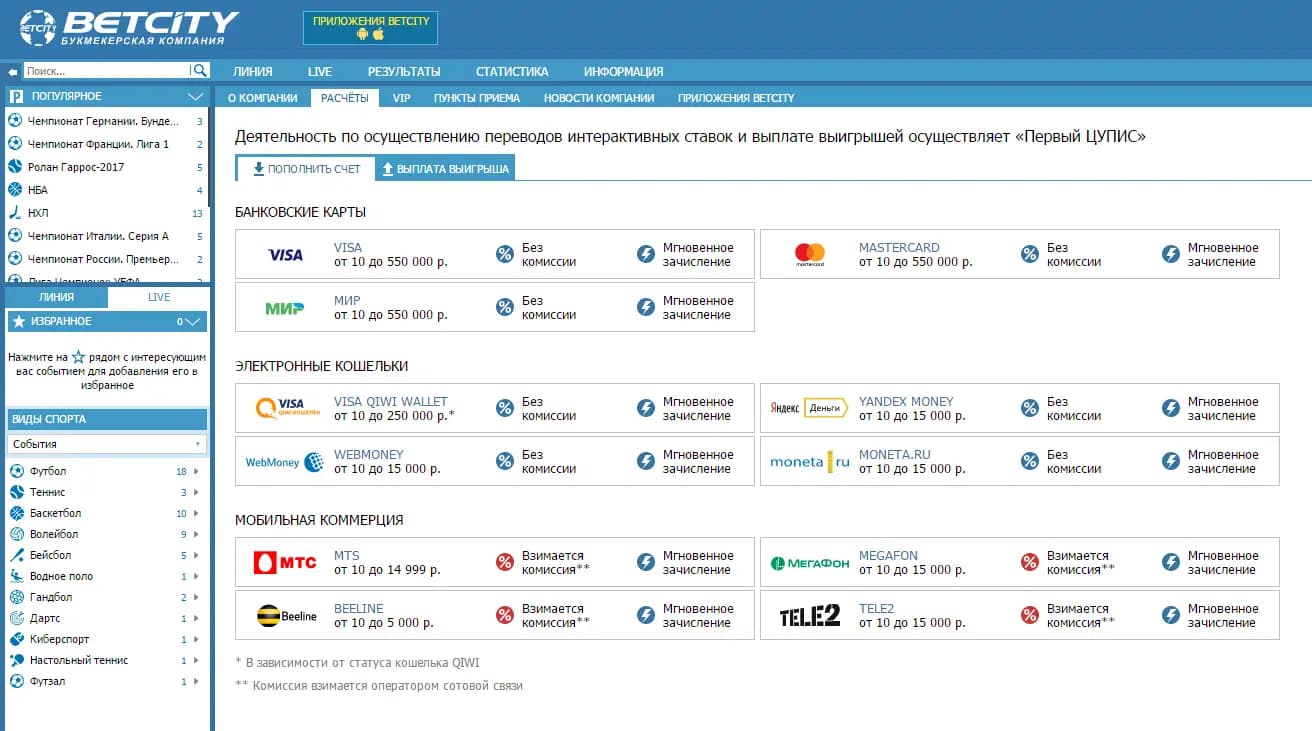
Task: Click the VISA QIWI WALLET payment name
Action: pos(391,402)
